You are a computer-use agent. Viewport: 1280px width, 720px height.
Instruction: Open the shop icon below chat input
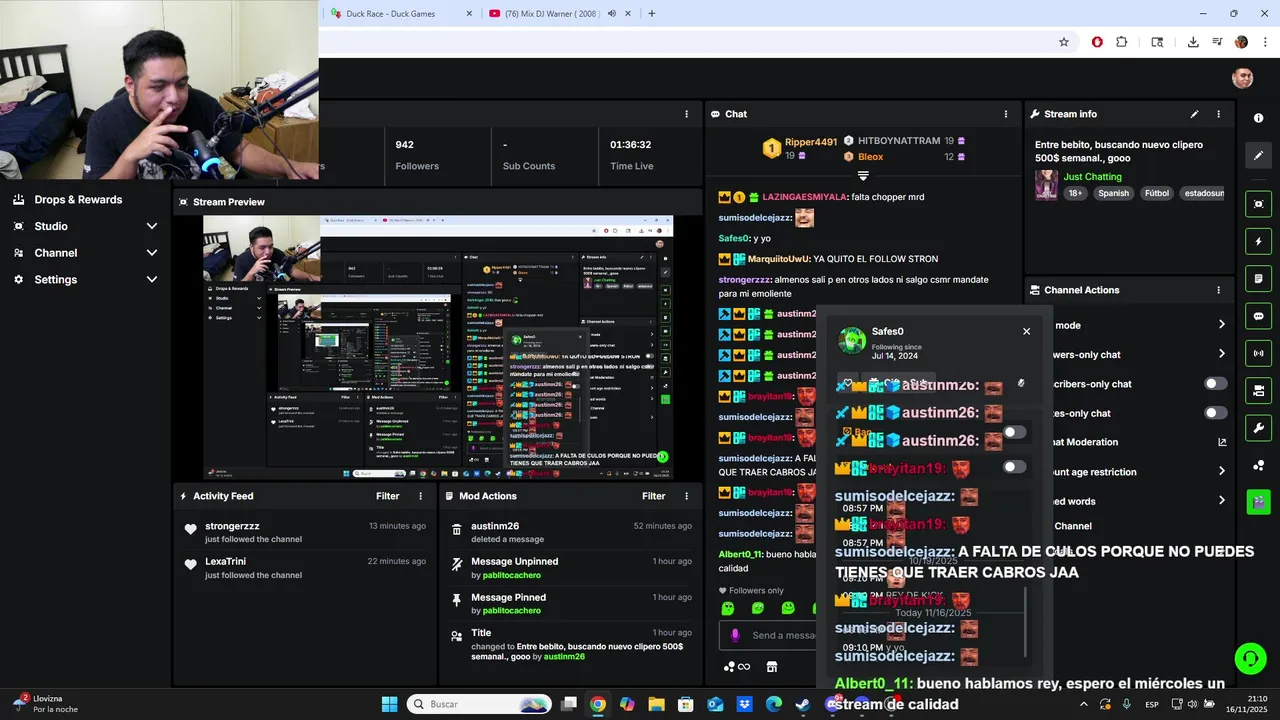click(x=772, y=667)
